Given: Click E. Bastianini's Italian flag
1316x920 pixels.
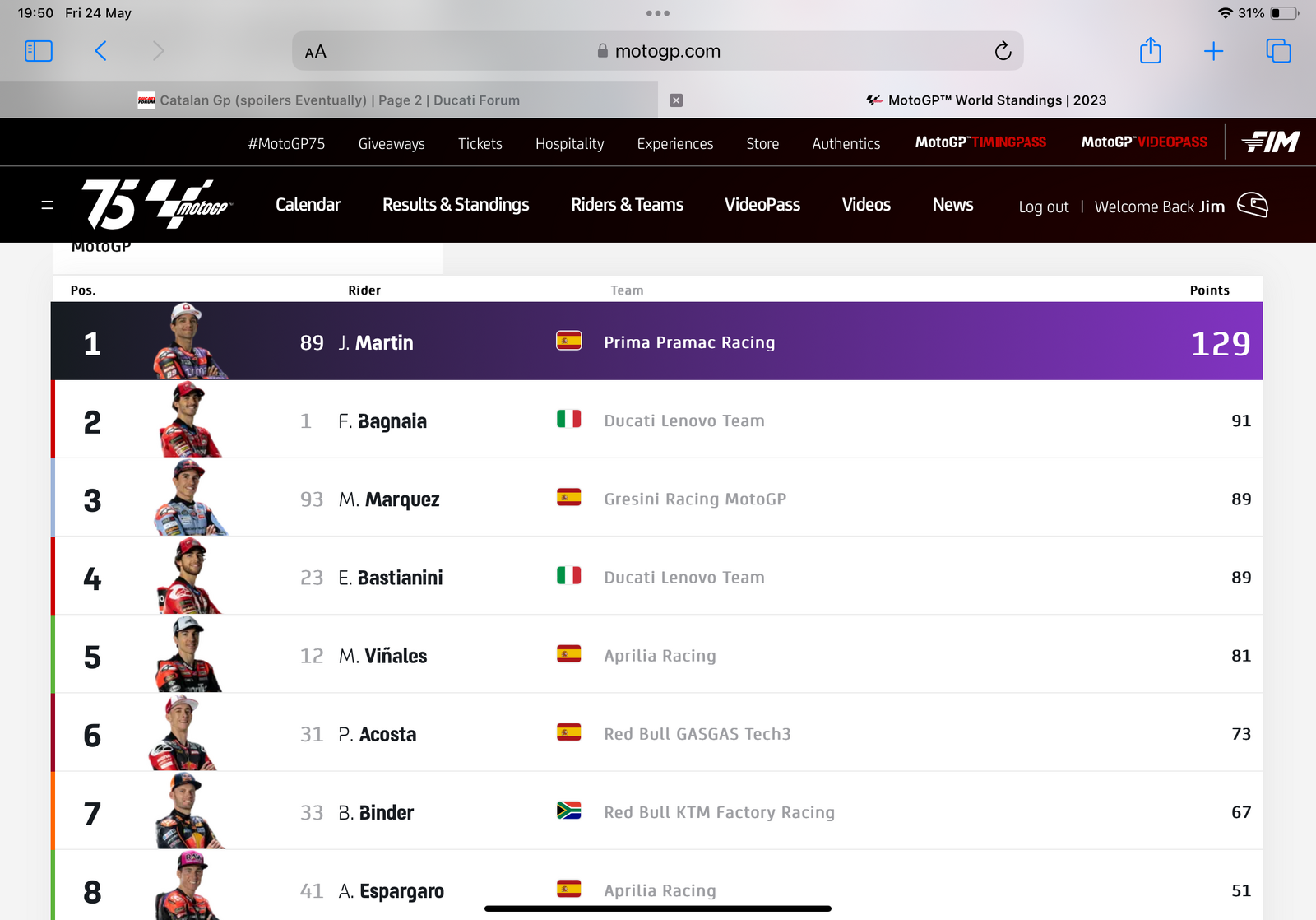Looking at the screenshot, I should 568,575.
